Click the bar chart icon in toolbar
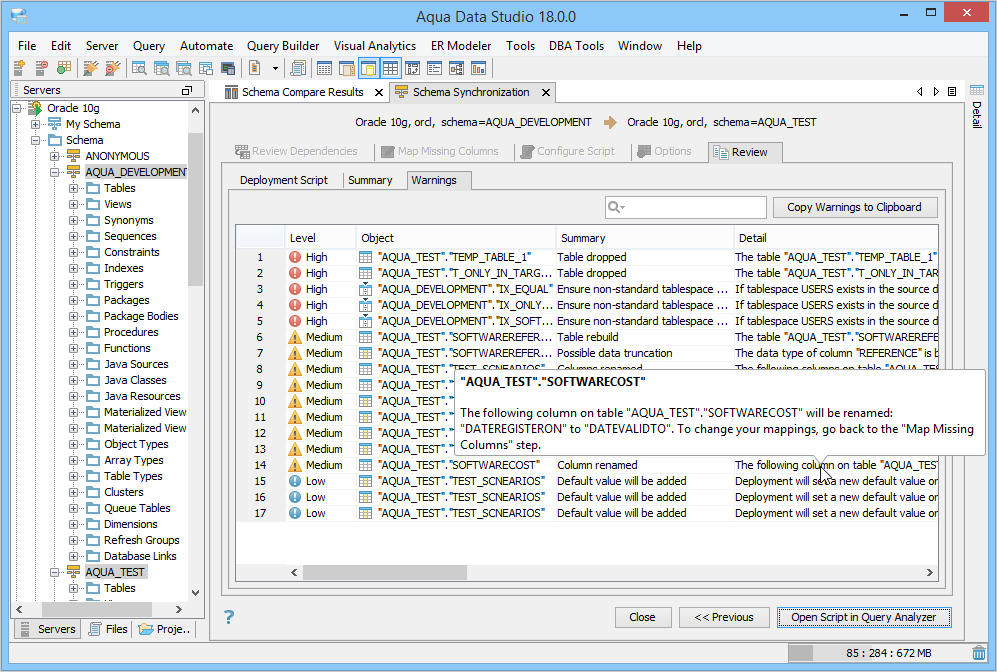The height and width of the screenshot is (672, 997). (x=479, y=68)
